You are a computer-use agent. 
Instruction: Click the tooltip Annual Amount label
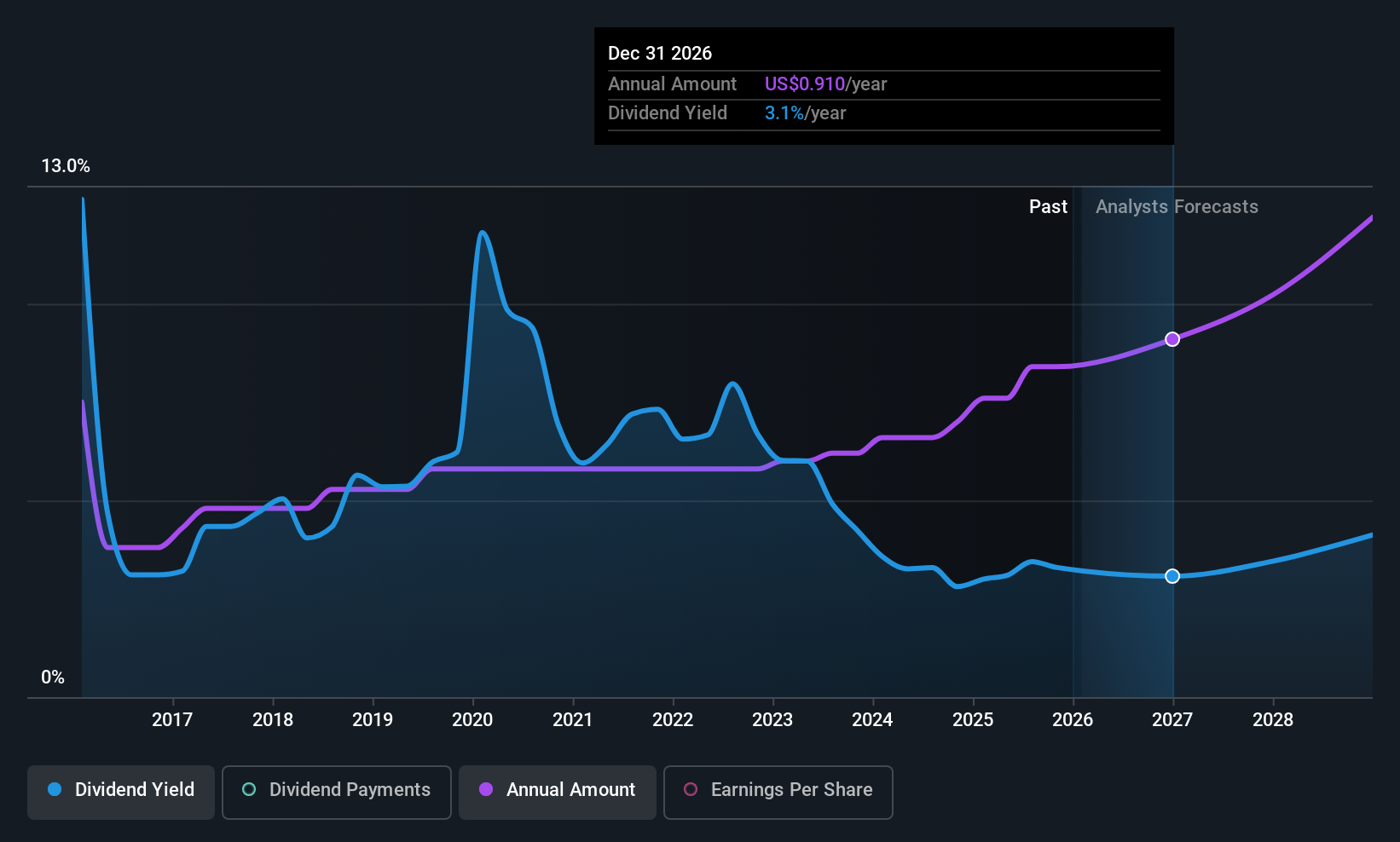point(672,84)
